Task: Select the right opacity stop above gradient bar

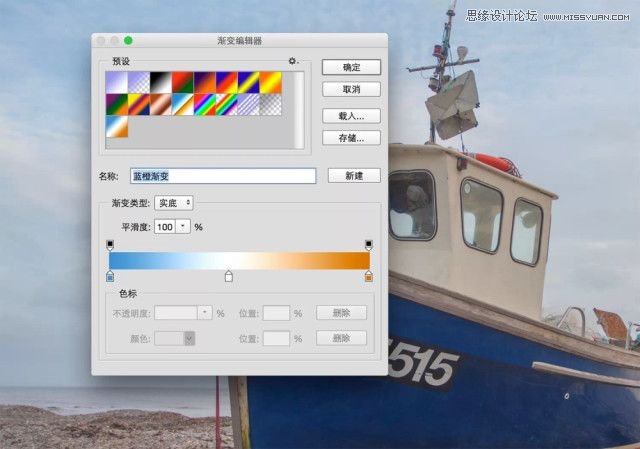Action: click(x=369, y=245)
